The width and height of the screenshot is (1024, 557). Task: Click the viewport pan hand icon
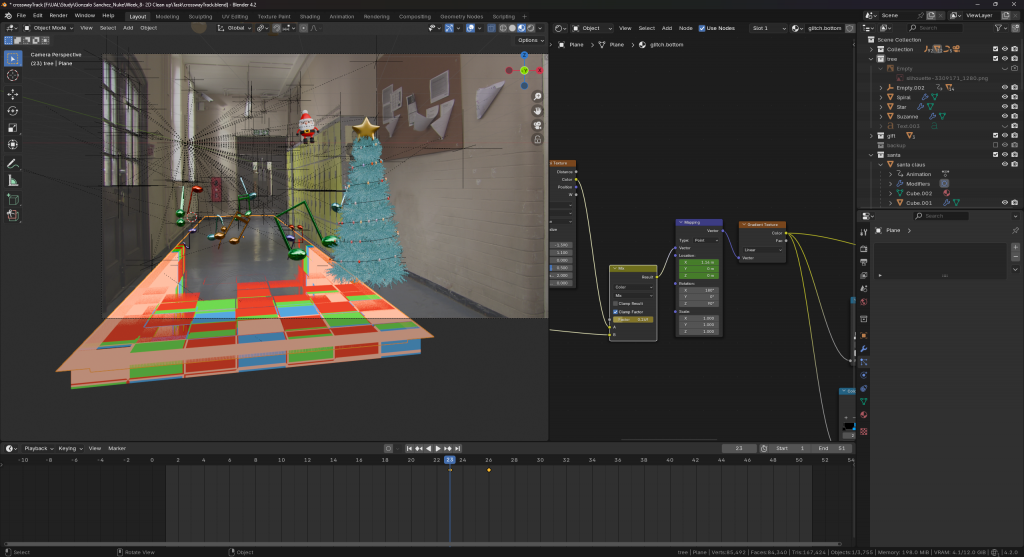537,111
